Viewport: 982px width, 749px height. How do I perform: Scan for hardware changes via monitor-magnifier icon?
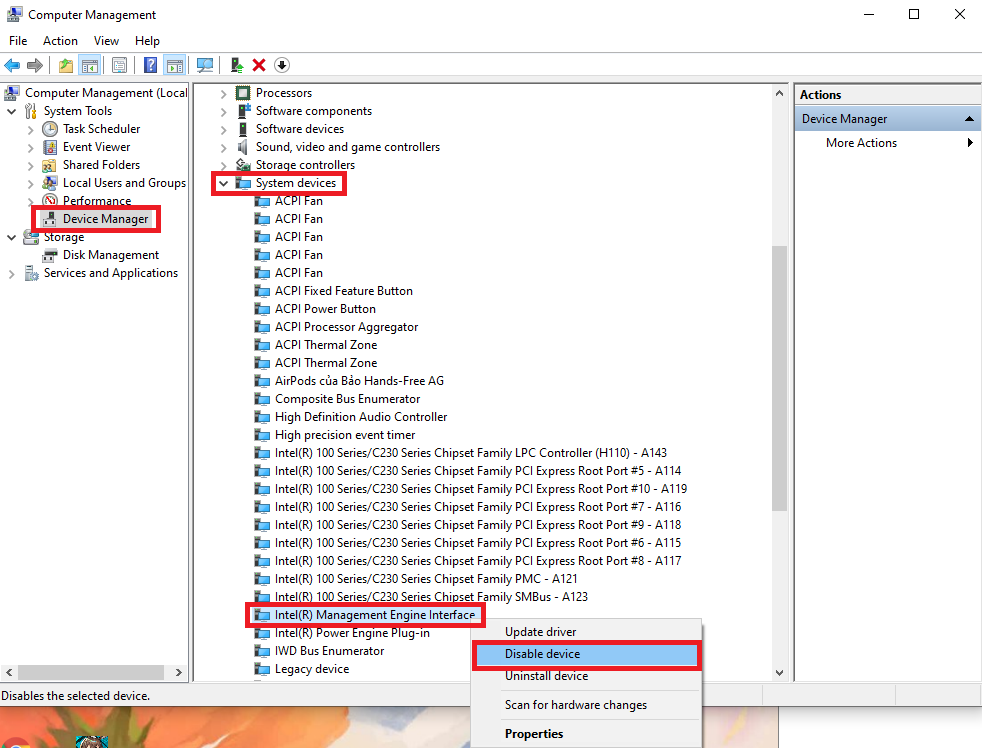point(205,65)
